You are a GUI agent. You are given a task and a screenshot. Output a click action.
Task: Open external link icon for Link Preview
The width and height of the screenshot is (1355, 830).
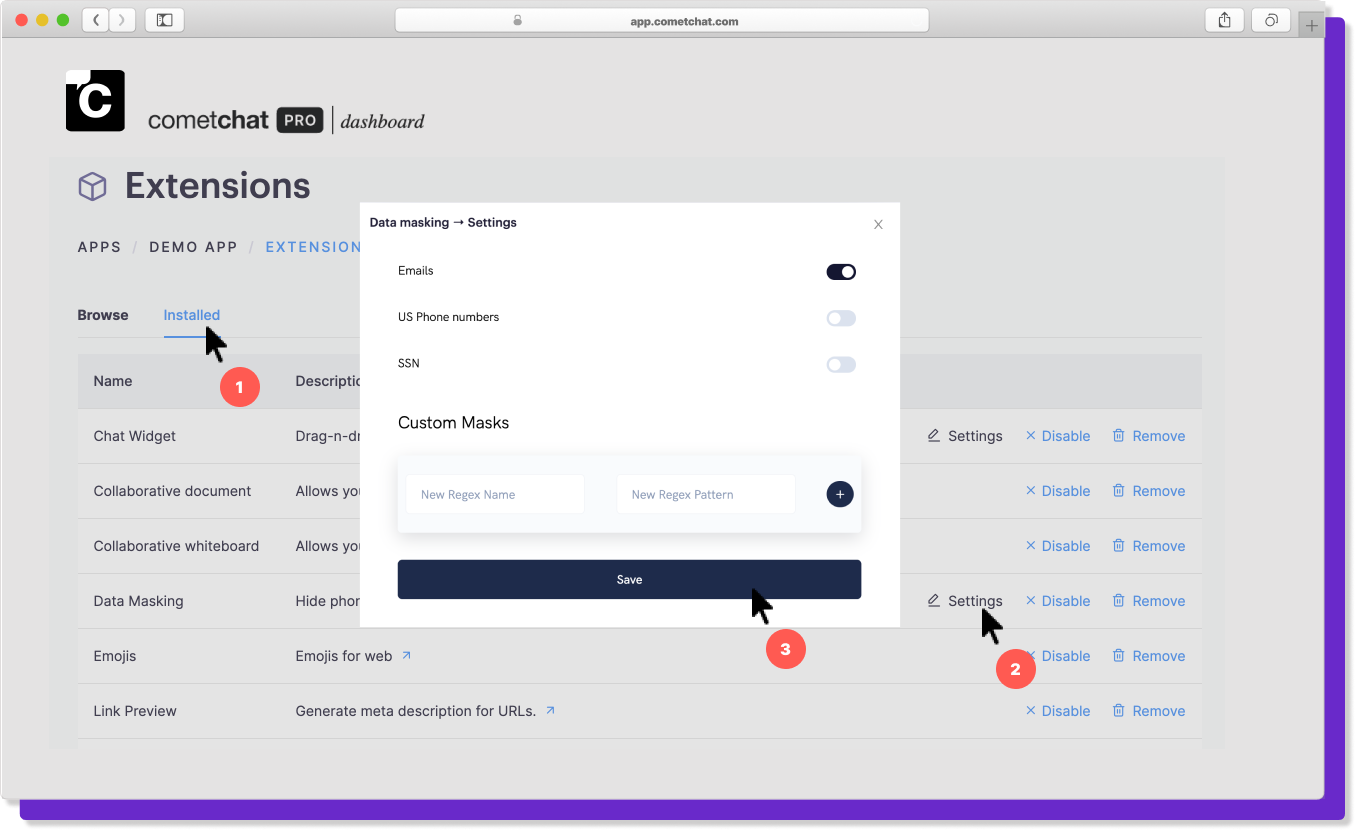point(551,711)
